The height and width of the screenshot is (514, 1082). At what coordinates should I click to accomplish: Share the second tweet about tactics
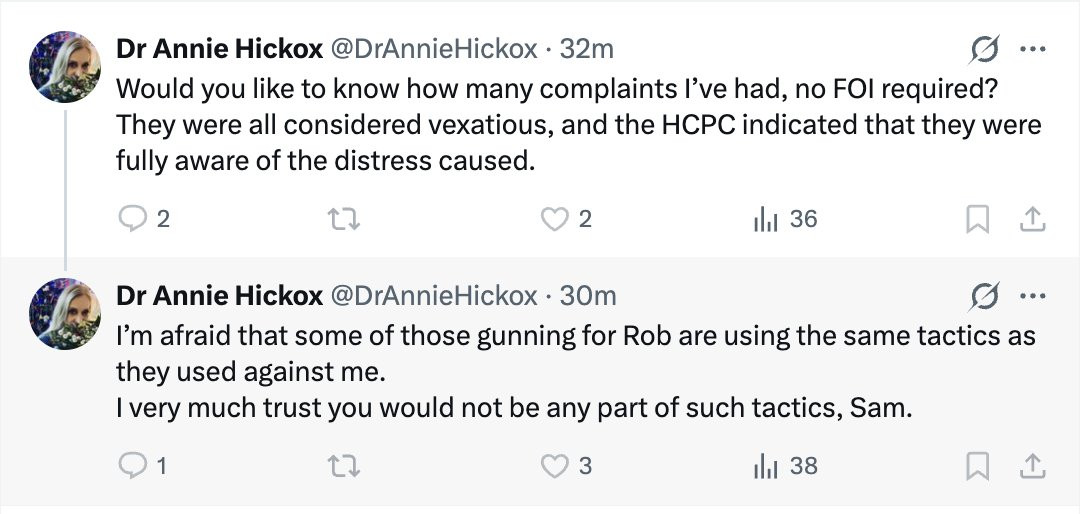tap(1033, 467)
